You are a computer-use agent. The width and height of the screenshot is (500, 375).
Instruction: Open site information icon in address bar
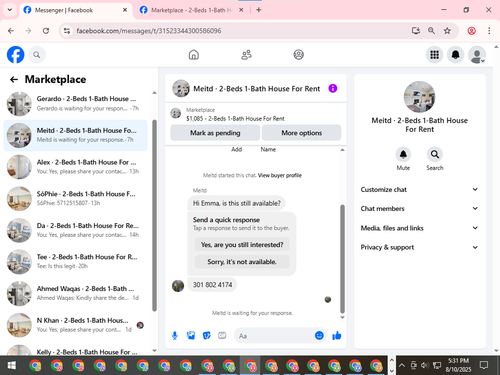[67, 31]
